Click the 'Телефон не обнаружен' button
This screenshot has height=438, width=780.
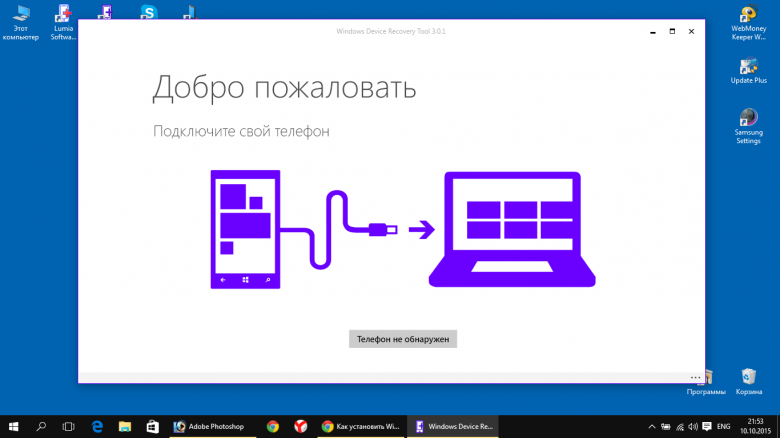(402, 339)
